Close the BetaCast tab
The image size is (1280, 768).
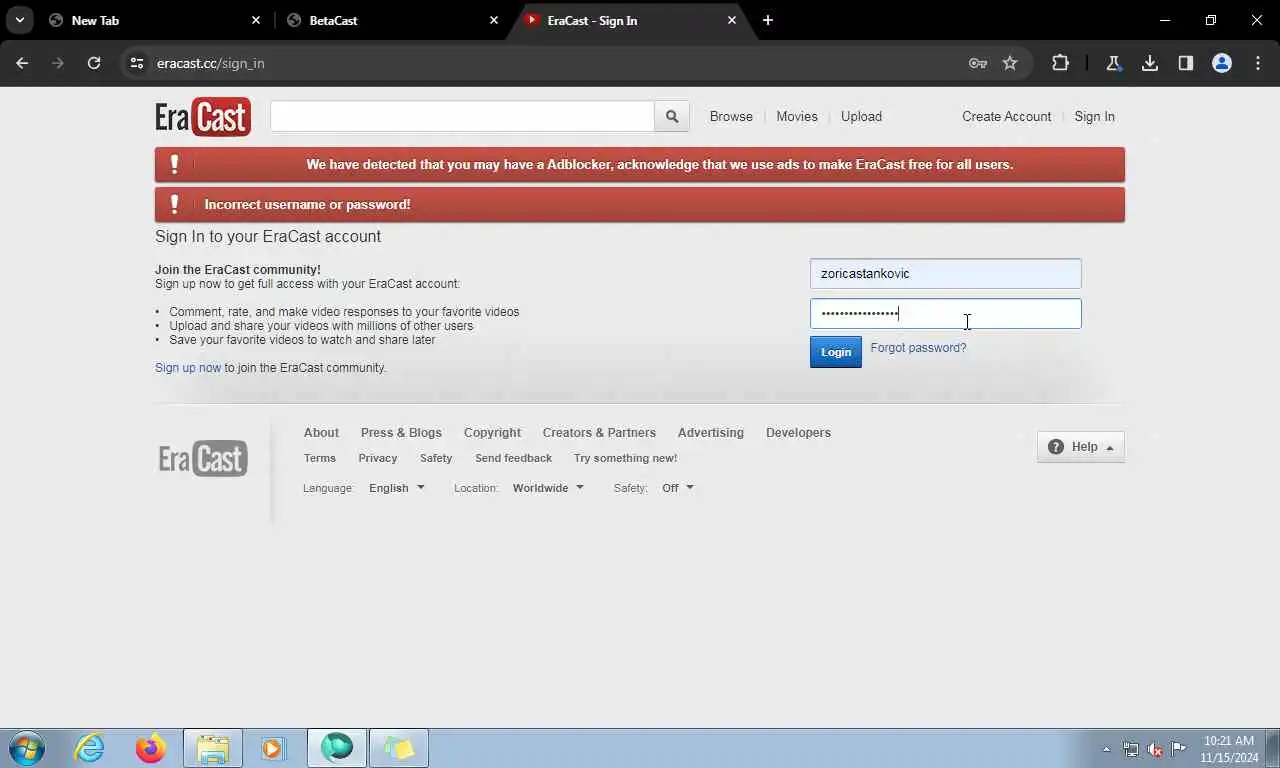click(493, 20)
